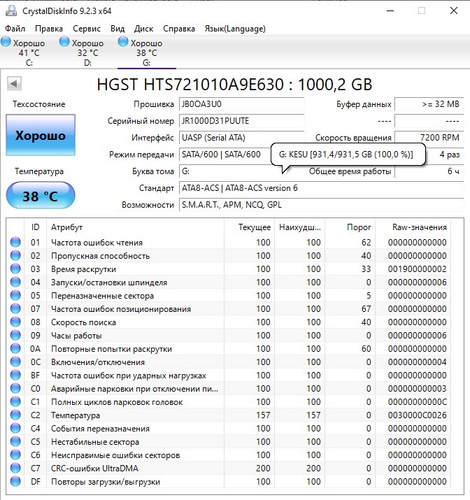Click the 38 °C temperature button
This screenshot has width=470, height=500.
coord(40,195)
